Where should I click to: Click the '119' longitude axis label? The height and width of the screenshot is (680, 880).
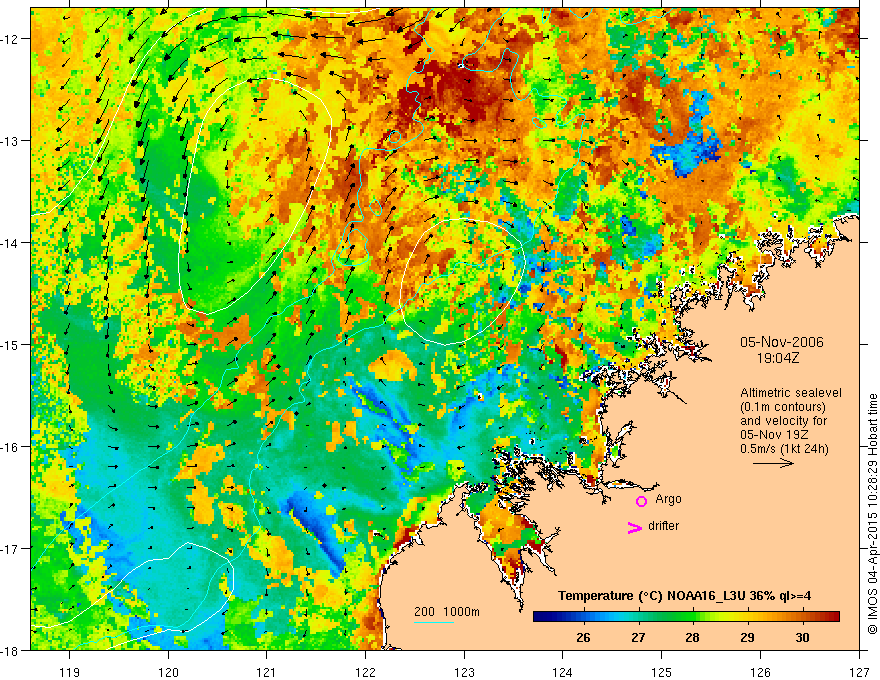(70, 672)
